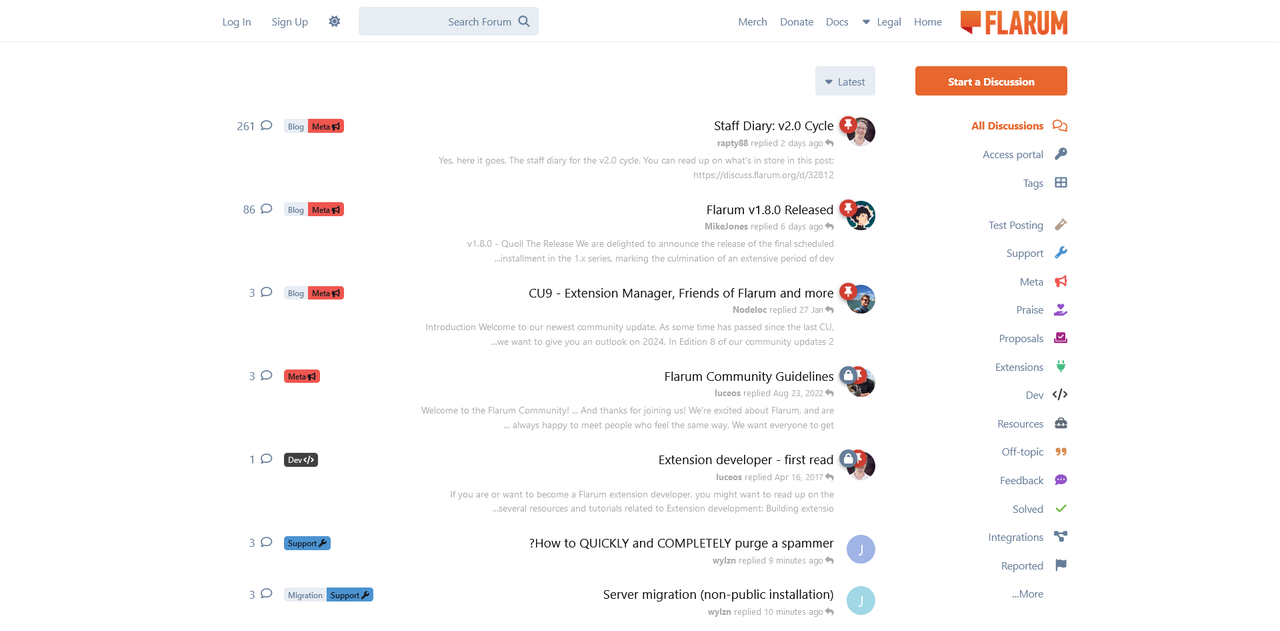Click the Search Forum input field
This screenshot has width=1280, height=631.
click(448, 21)
